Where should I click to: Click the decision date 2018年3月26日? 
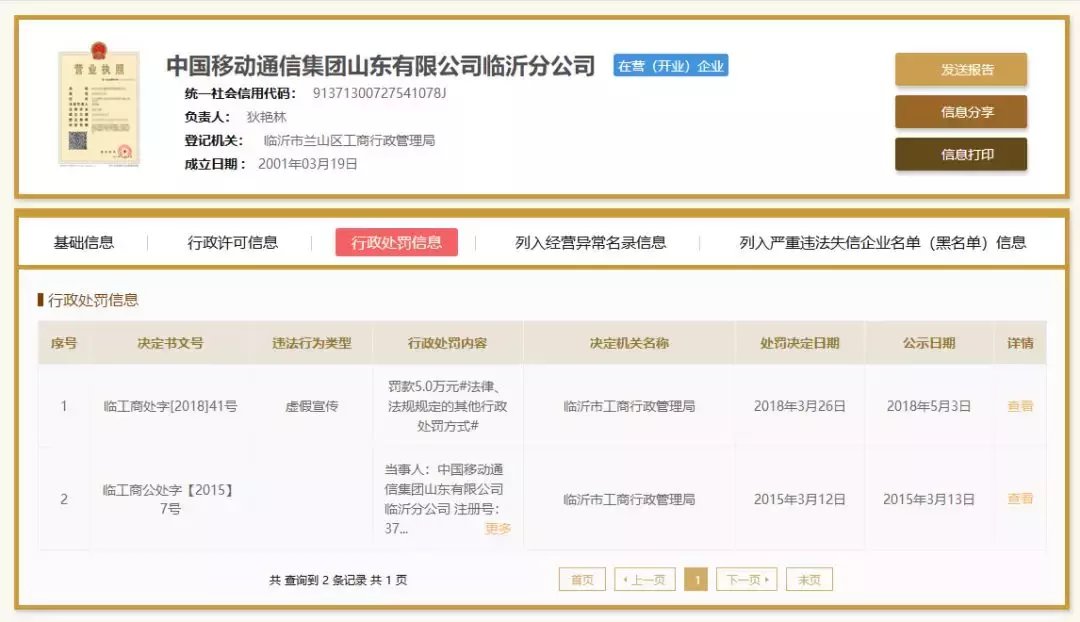coord(800,406)
